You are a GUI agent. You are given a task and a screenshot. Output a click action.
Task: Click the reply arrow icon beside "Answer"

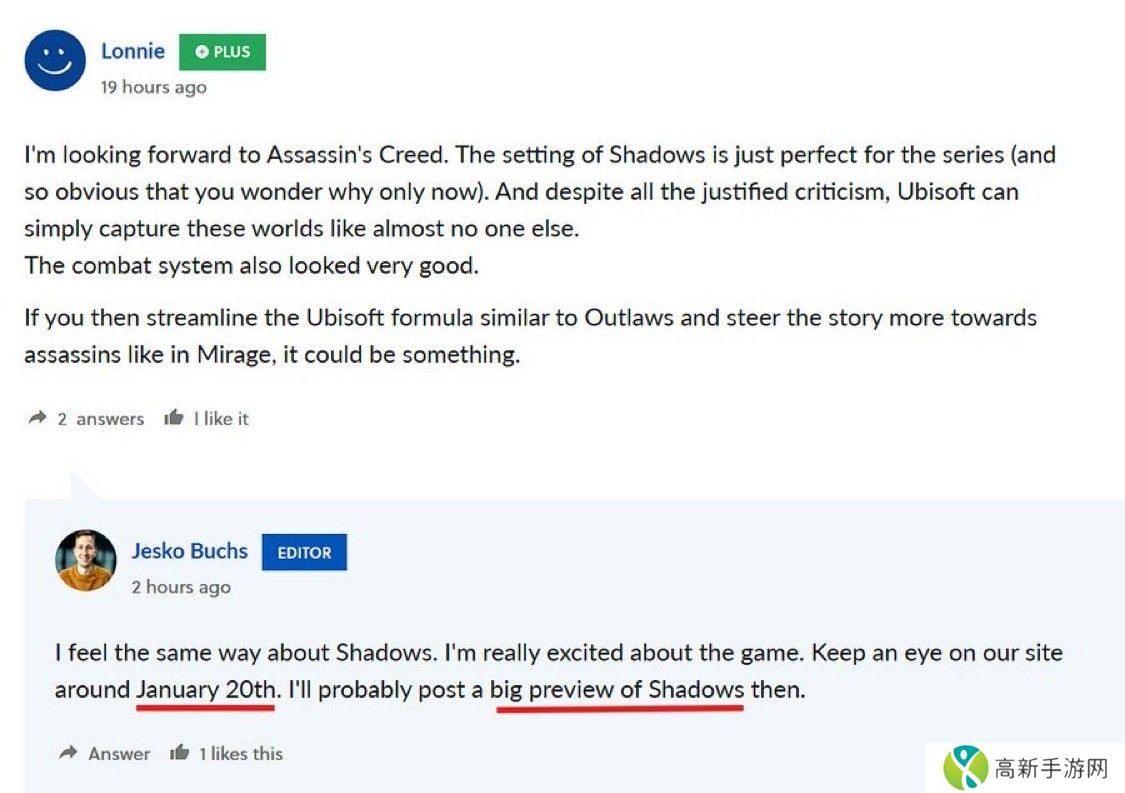[68, 753]
